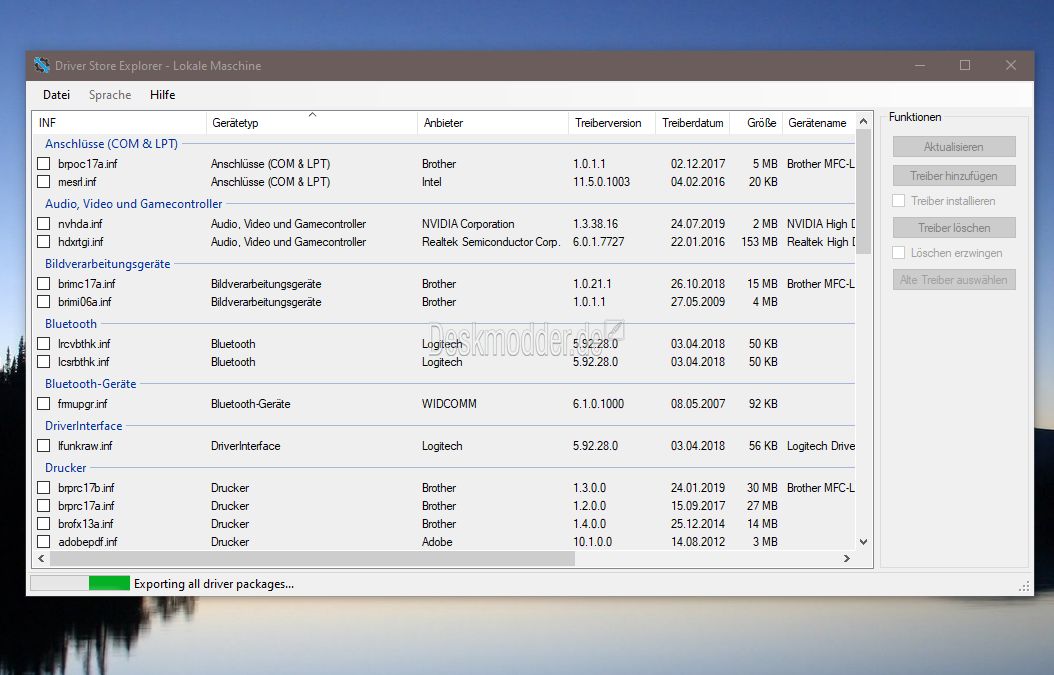
Task: Check the brpoc17a.inf driver checkbox
Action: click(44, 163)
